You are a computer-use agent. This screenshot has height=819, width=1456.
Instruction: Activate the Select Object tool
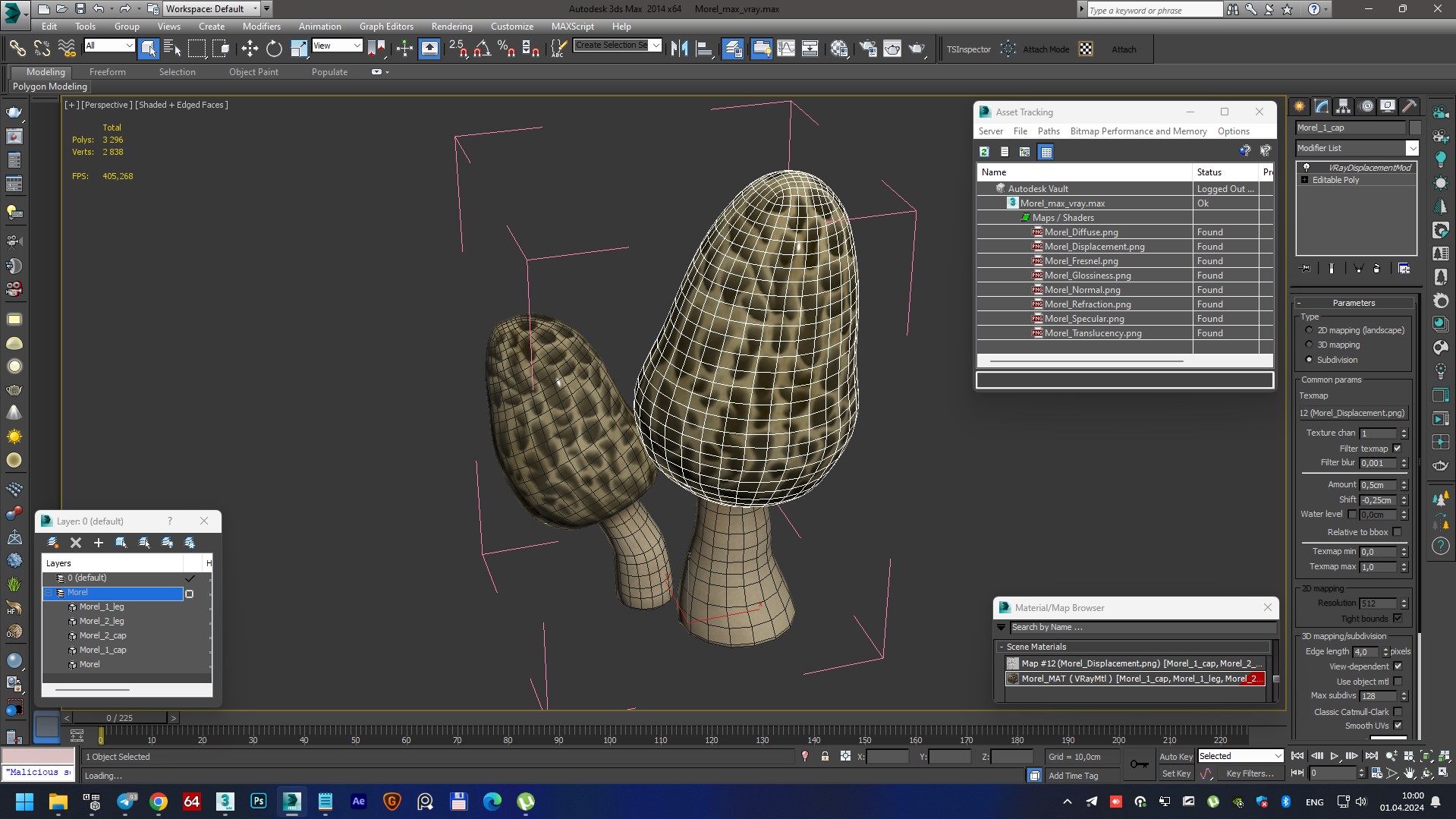148,49
